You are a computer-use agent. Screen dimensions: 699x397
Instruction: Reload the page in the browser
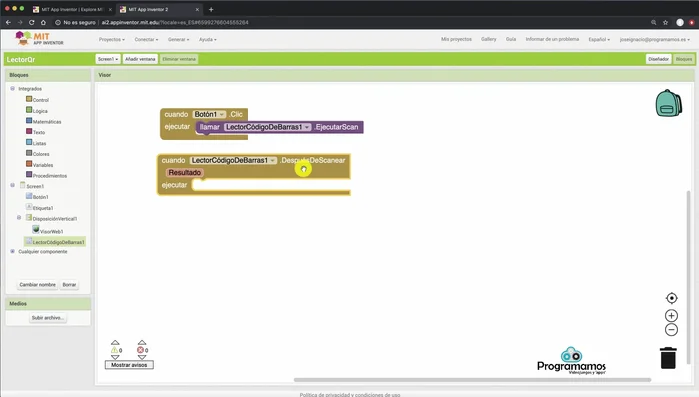tap(31, 22)
